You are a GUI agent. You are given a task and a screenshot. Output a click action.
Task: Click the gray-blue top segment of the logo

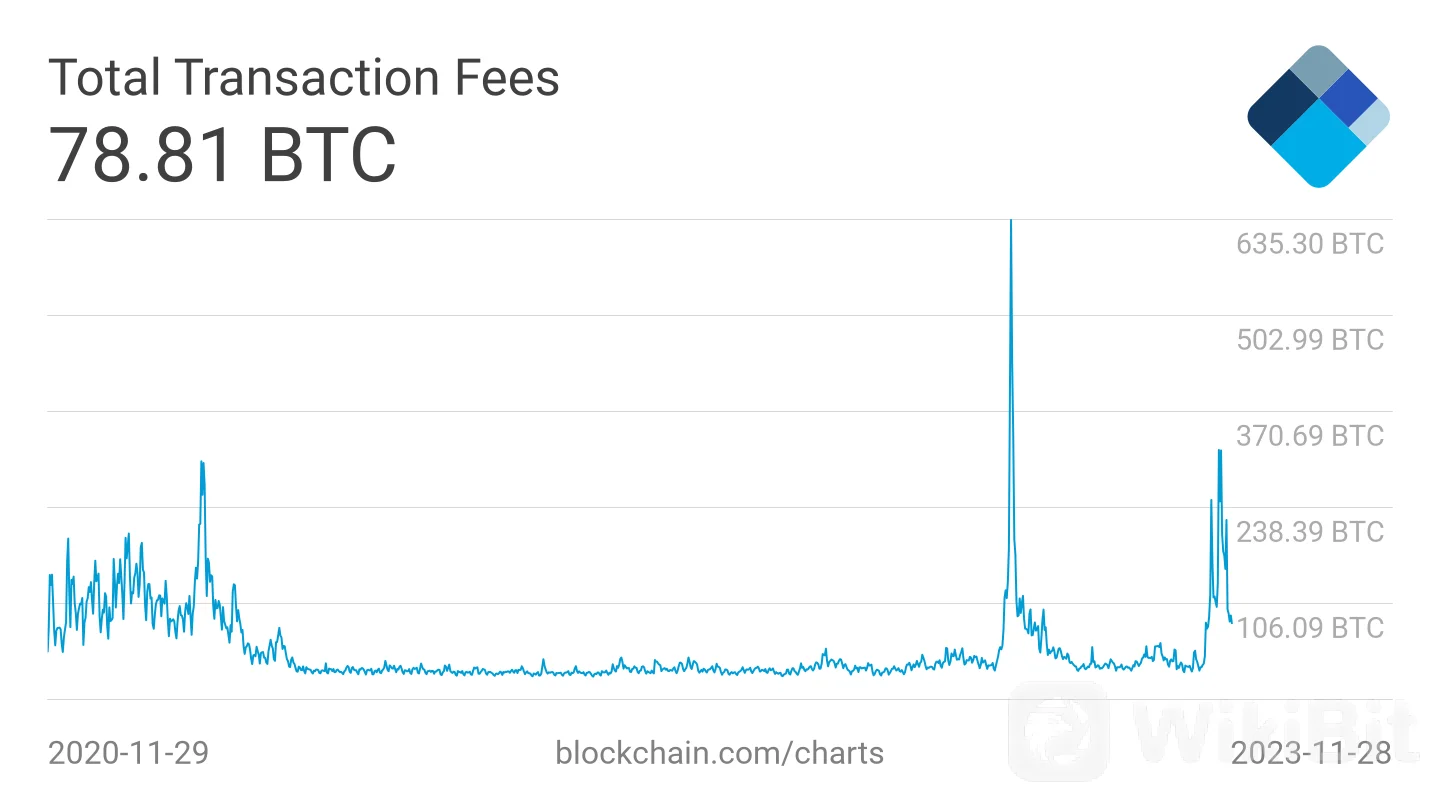tap(1320, 69)
